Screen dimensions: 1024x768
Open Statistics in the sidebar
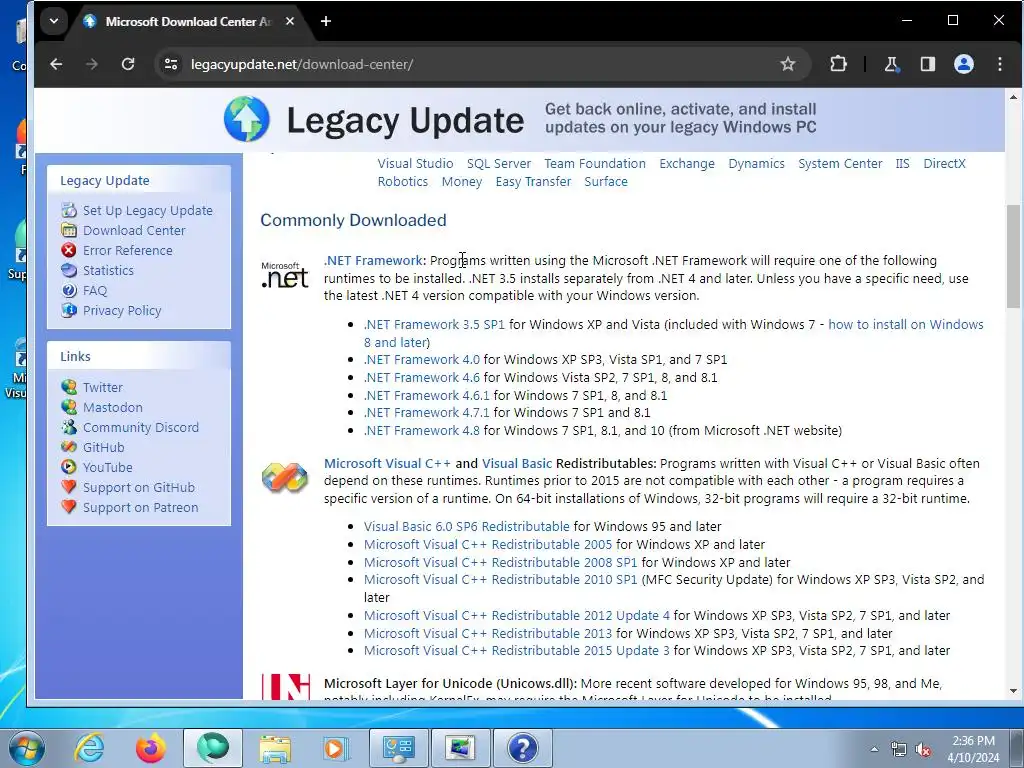[108, 270]
